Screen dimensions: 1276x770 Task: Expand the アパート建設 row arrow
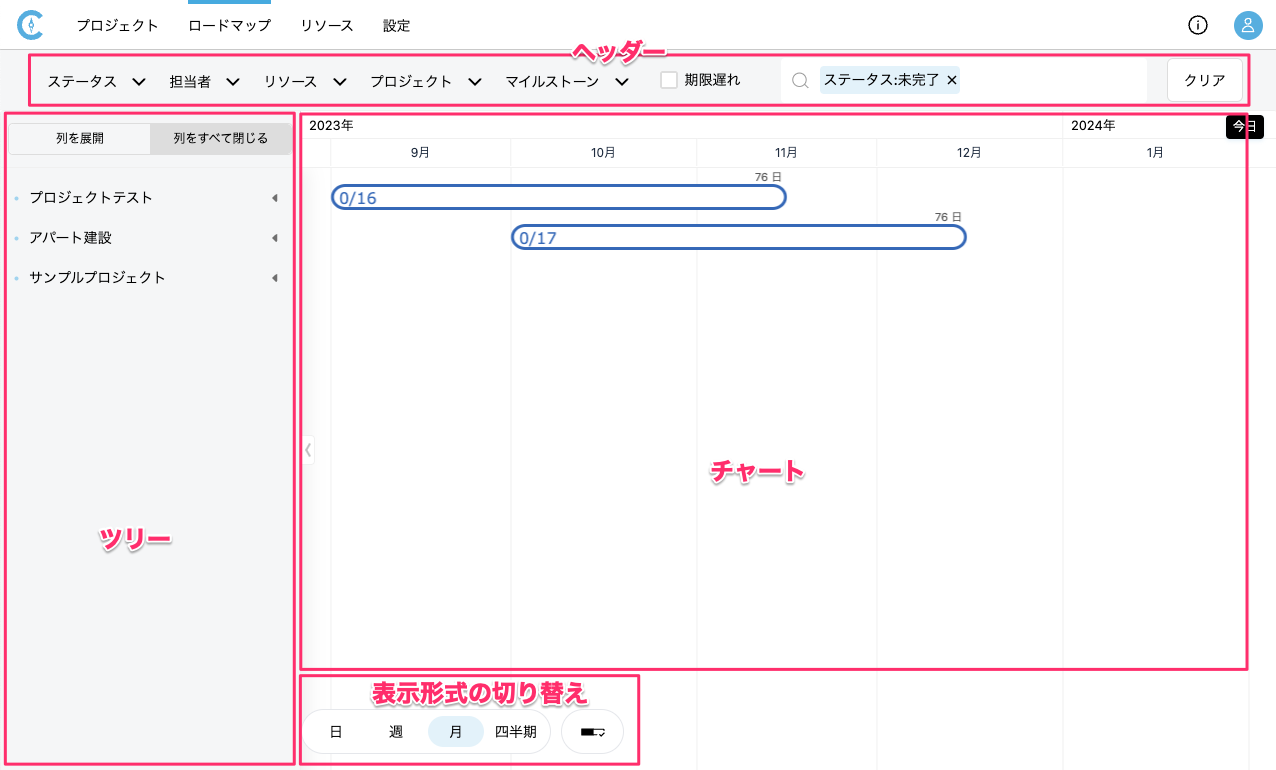(274, 238)
